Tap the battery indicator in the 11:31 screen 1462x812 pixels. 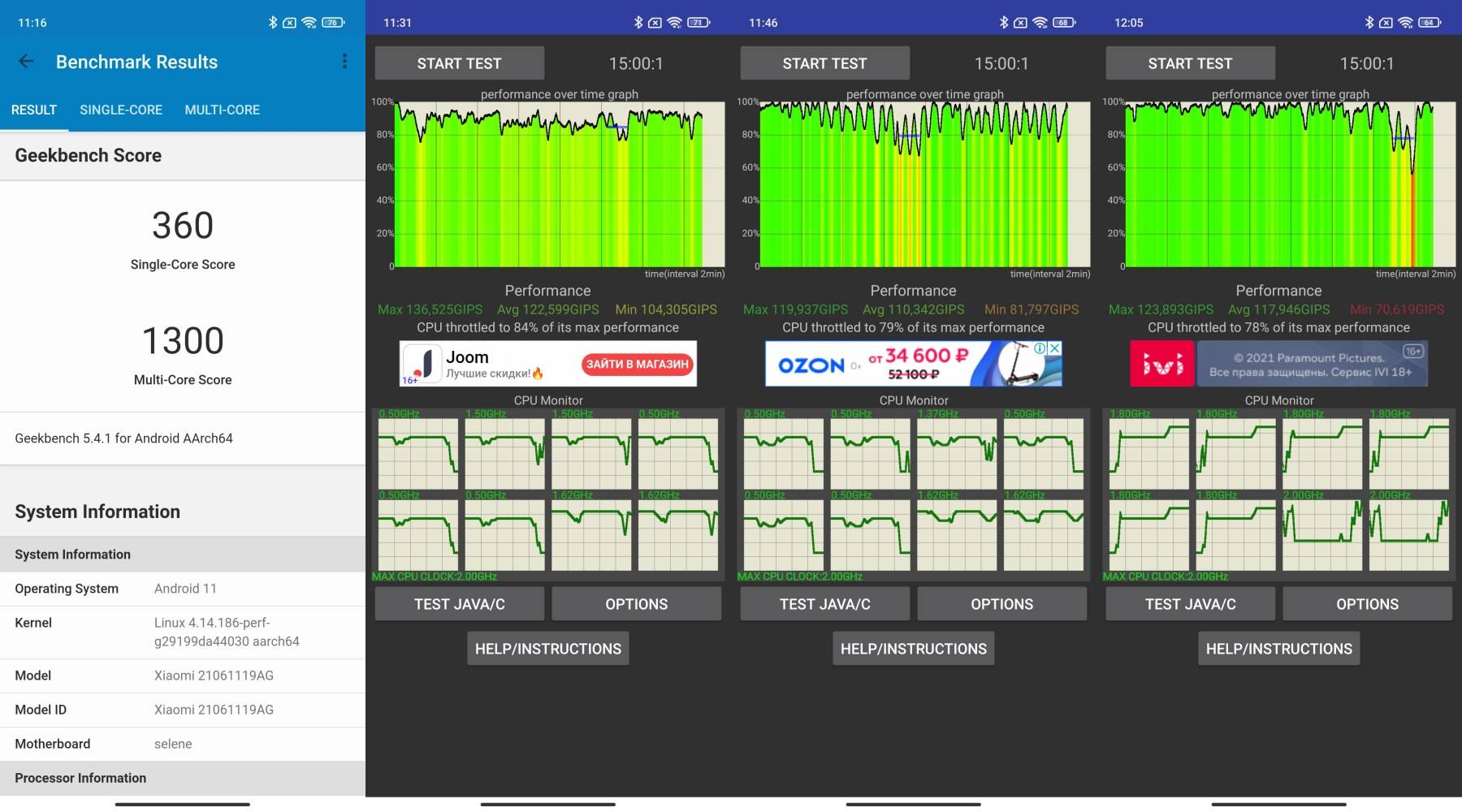point(699,23)
